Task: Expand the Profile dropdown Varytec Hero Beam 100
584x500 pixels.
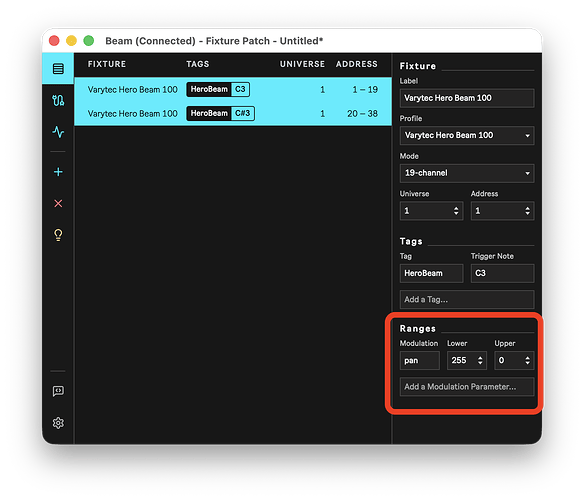Action: pyautogui.click(x=467, y=135)
